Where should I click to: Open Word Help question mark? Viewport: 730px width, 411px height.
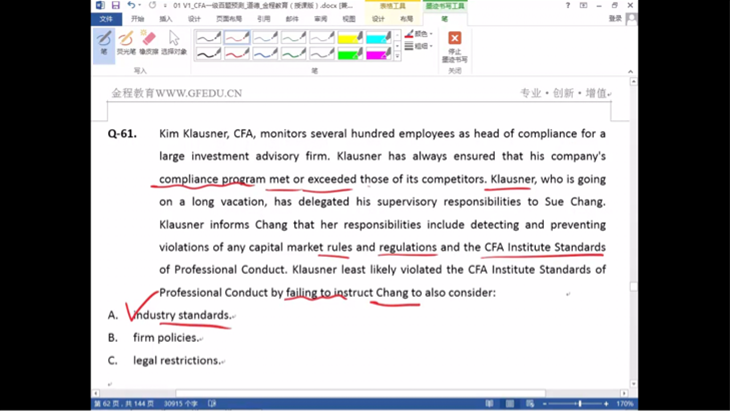pos(568,5)
